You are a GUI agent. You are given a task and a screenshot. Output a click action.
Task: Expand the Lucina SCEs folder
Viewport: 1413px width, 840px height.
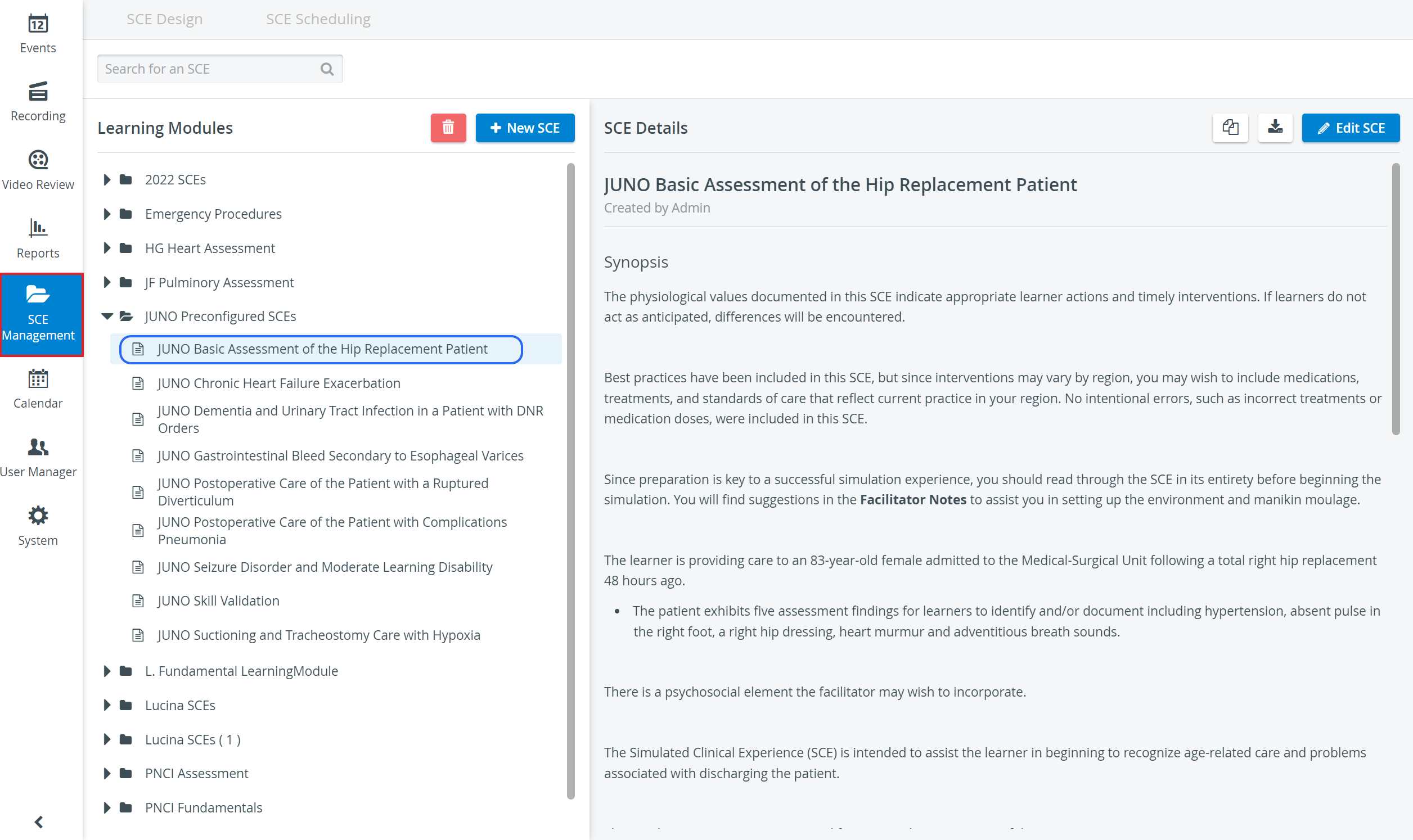[107, 705]
